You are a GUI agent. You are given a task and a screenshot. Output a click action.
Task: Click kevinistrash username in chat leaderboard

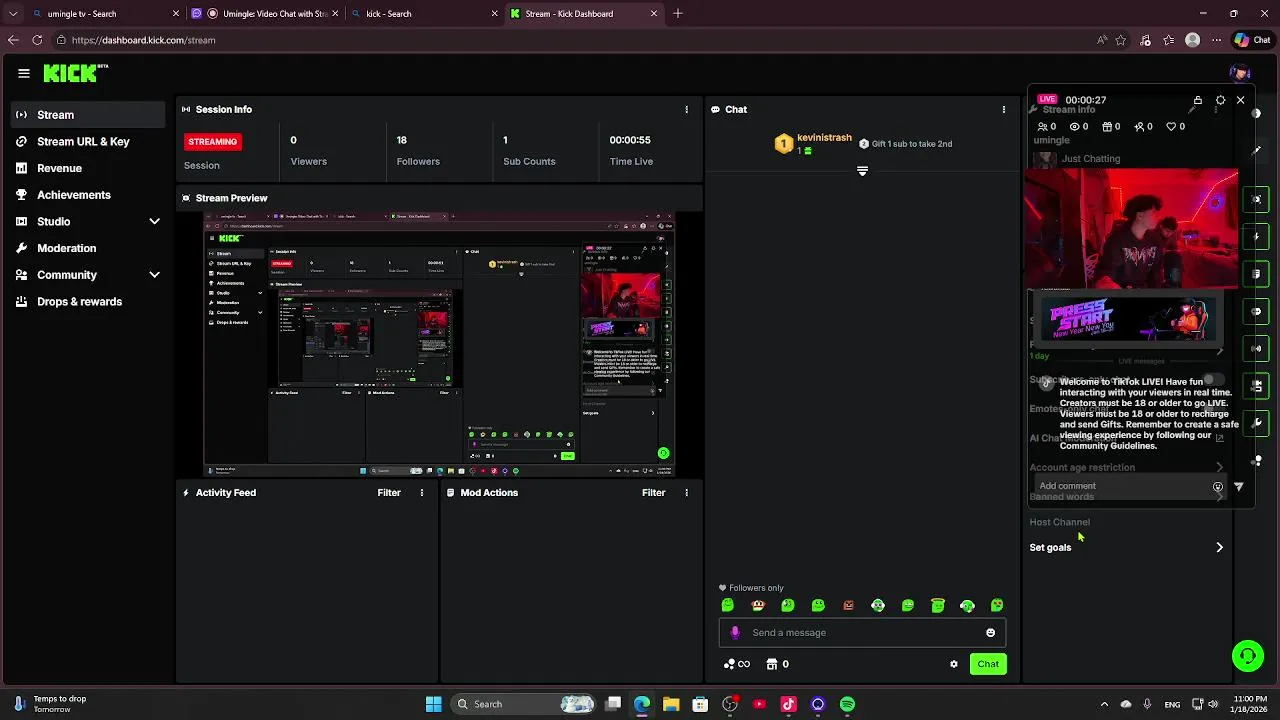pyautogui.click(x=824, y=137)
